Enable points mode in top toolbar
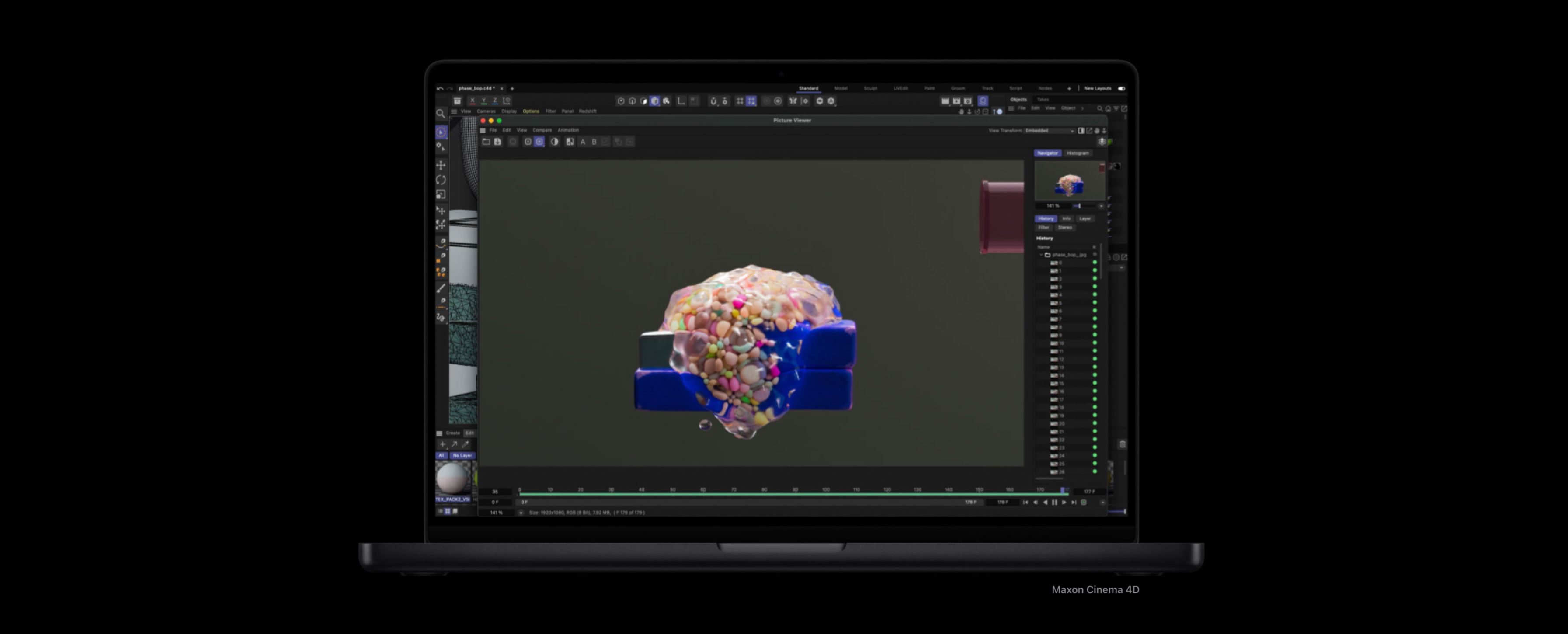Screen dimensions: 1568x634 pos(621,101)
